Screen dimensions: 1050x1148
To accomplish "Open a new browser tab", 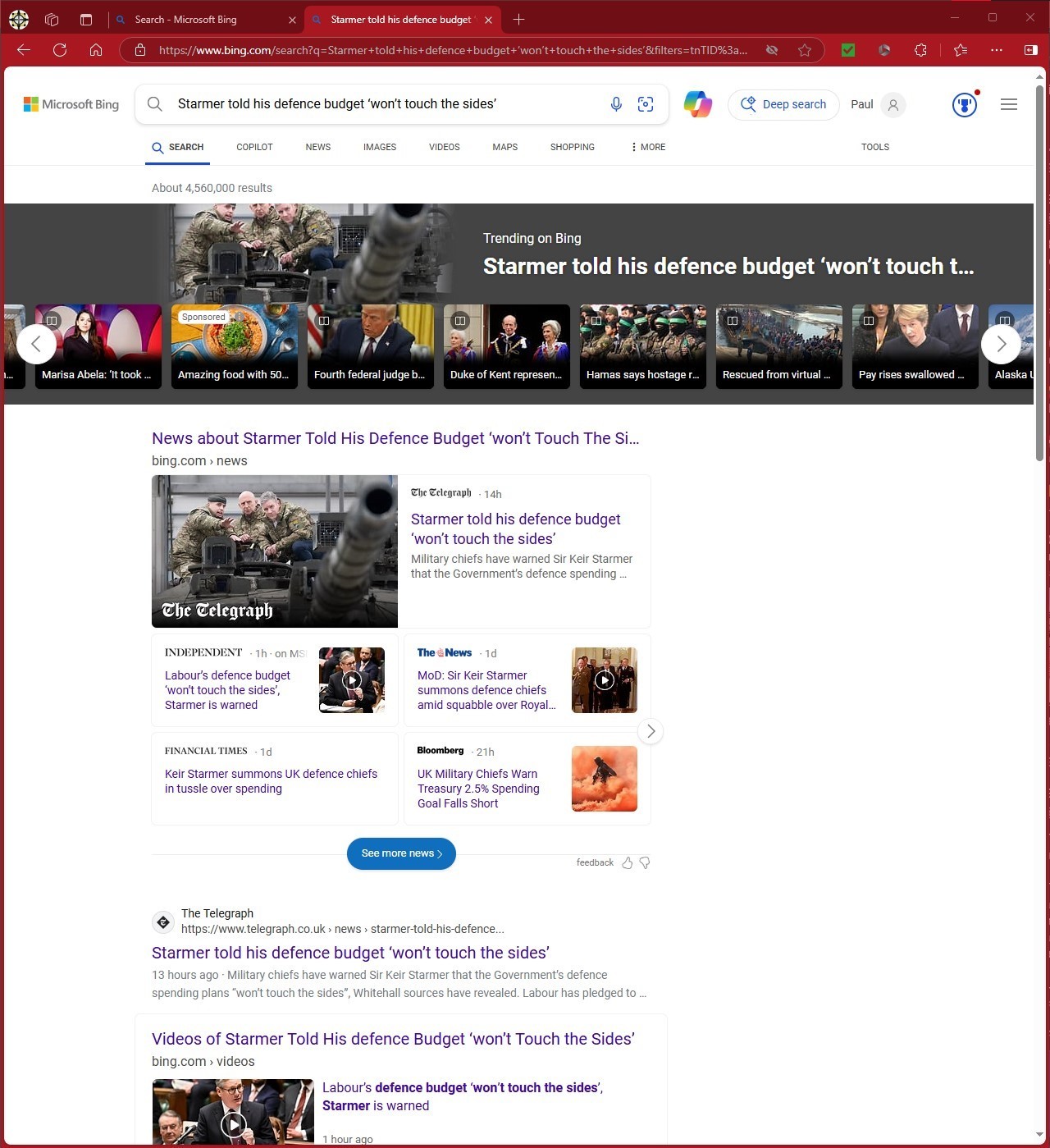I will (518, 19).
